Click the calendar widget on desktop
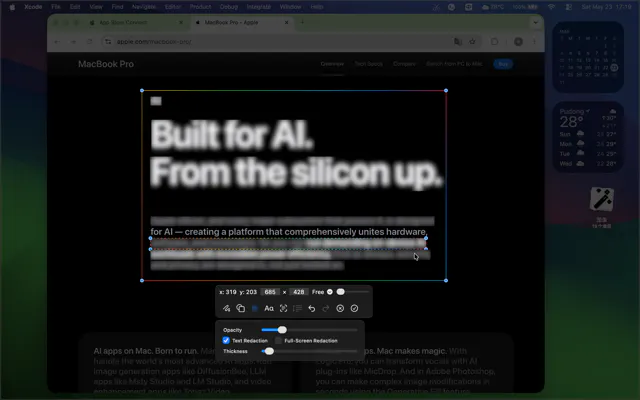The image size is (640, 400). (x=588, y=57)
